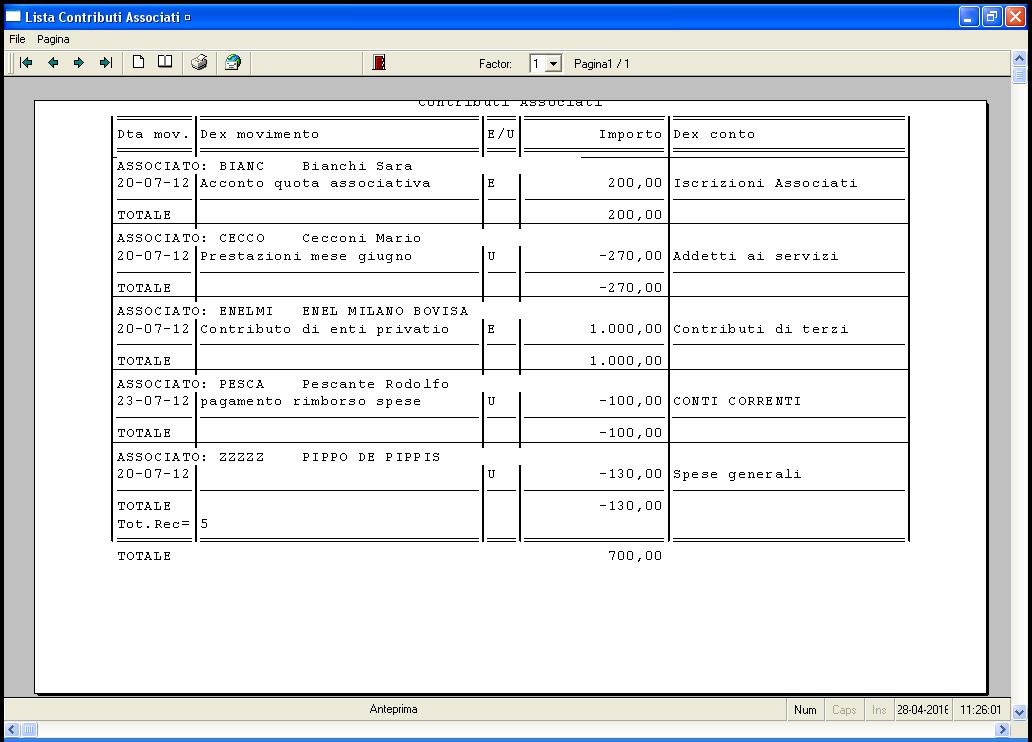
Task: Click the 'Anteprima' status bar text
Action: (394, 709)
